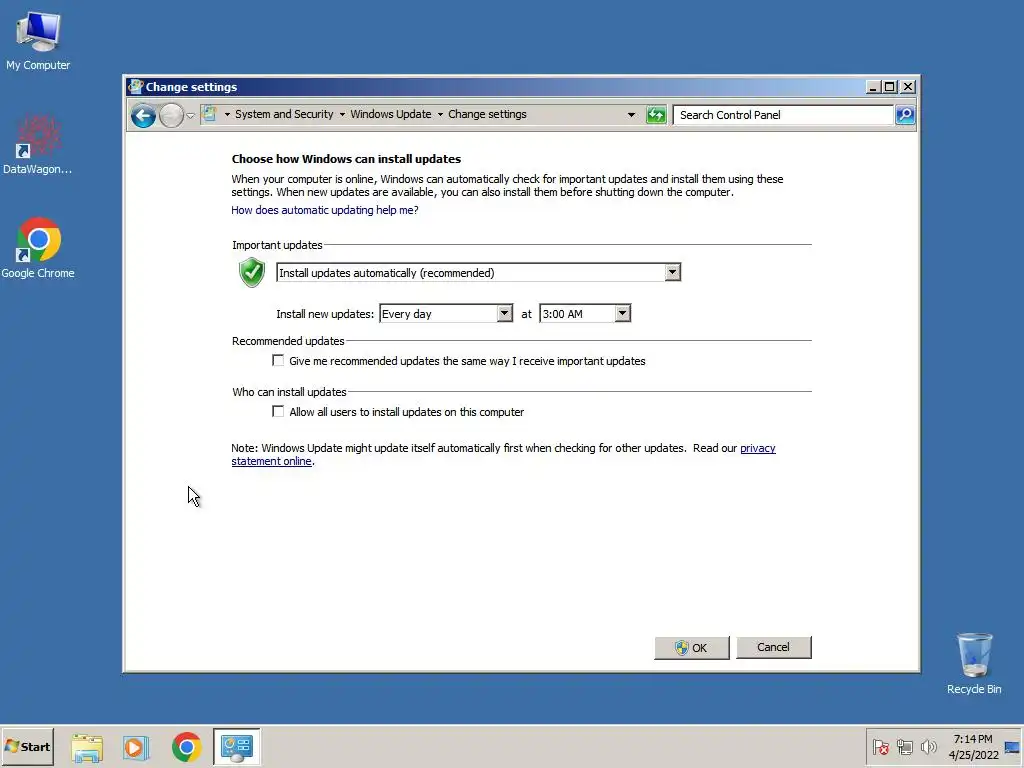Screen dimensions: 1024x768
Task: Click the refresh icon beside address bar
Action: 656,115
